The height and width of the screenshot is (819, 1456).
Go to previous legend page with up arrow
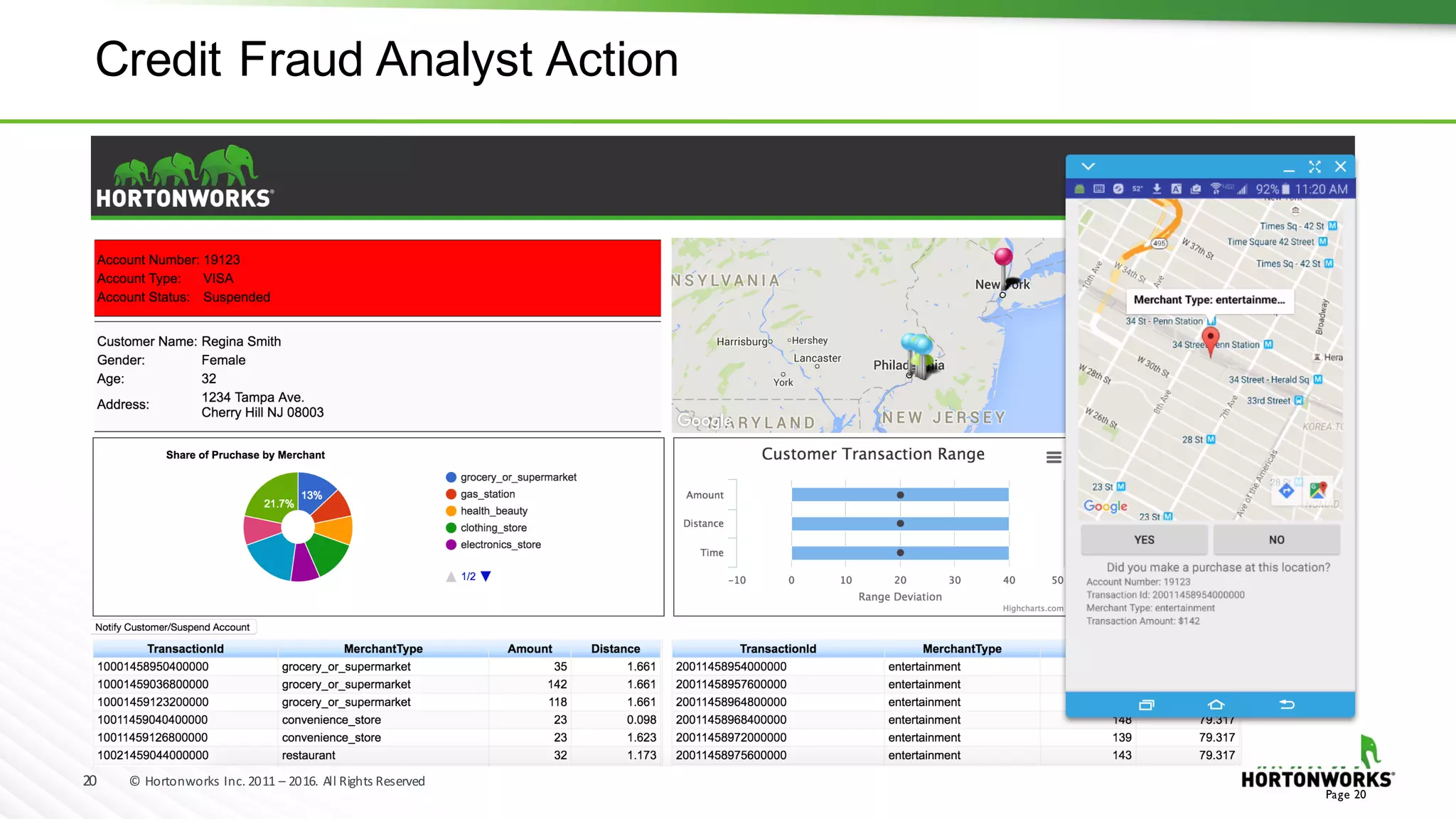coord(451,577)
